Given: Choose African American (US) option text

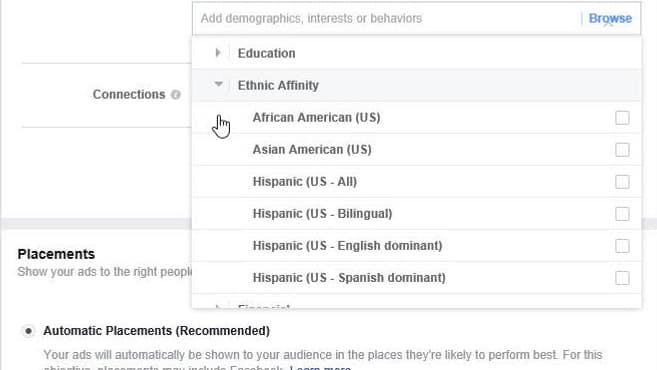Looking at the screenshot, I should click(x=316, y=117).
